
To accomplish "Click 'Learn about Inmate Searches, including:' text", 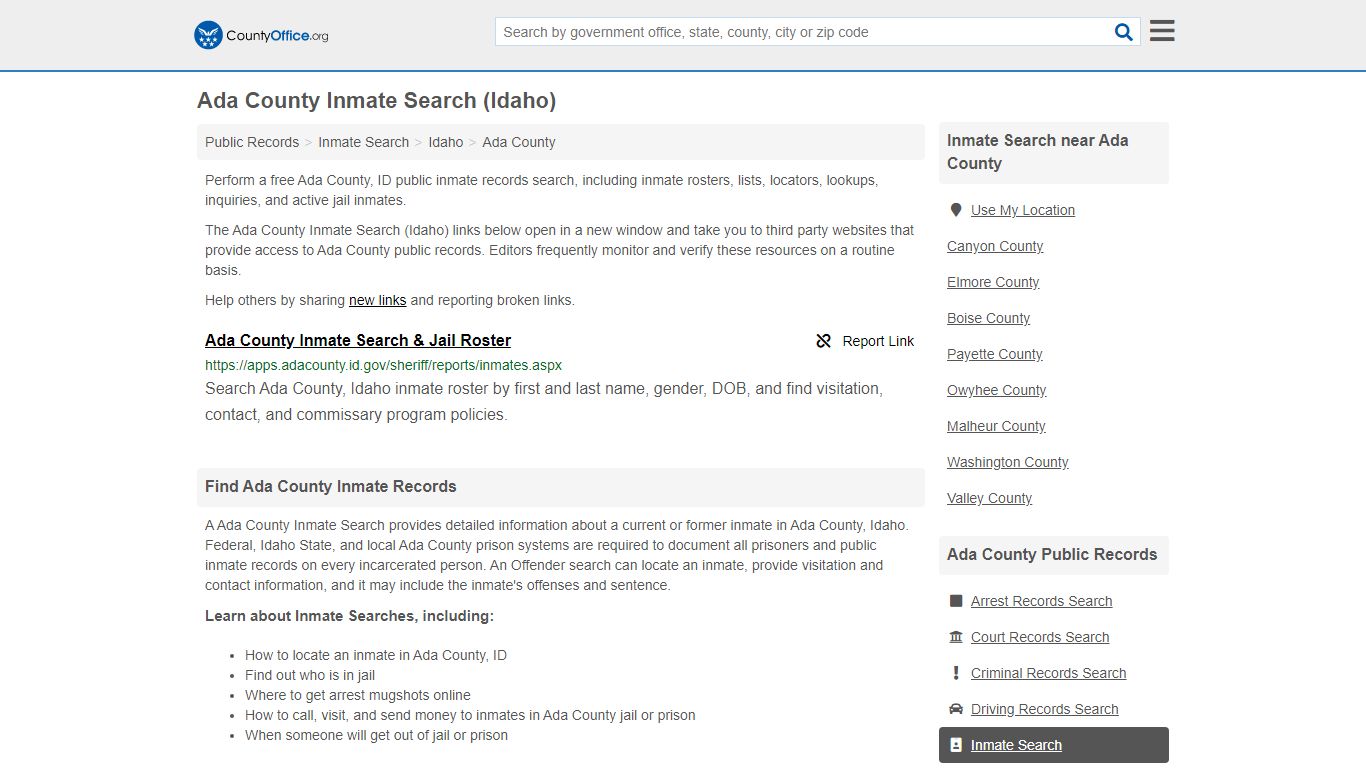I will pyautogui.click(x=349, y=616).
